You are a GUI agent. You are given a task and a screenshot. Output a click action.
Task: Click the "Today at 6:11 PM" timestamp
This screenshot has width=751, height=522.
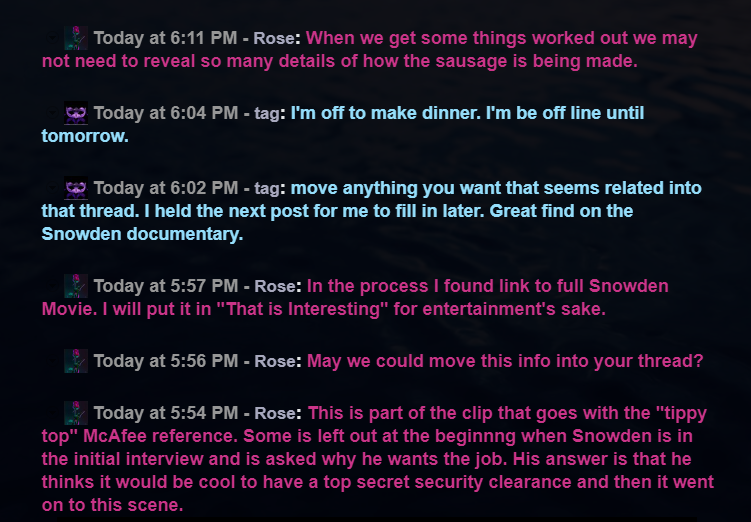(x=165, y=39)
